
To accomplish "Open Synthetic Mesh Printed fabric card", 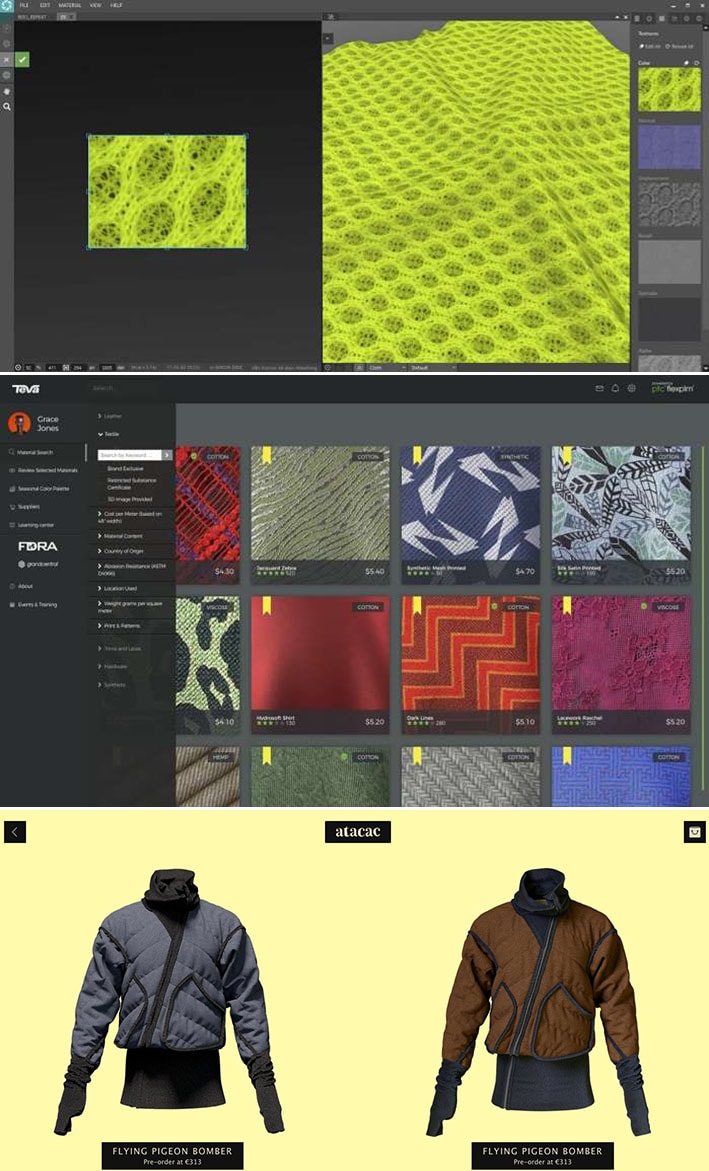I will (x=470, y=514).
